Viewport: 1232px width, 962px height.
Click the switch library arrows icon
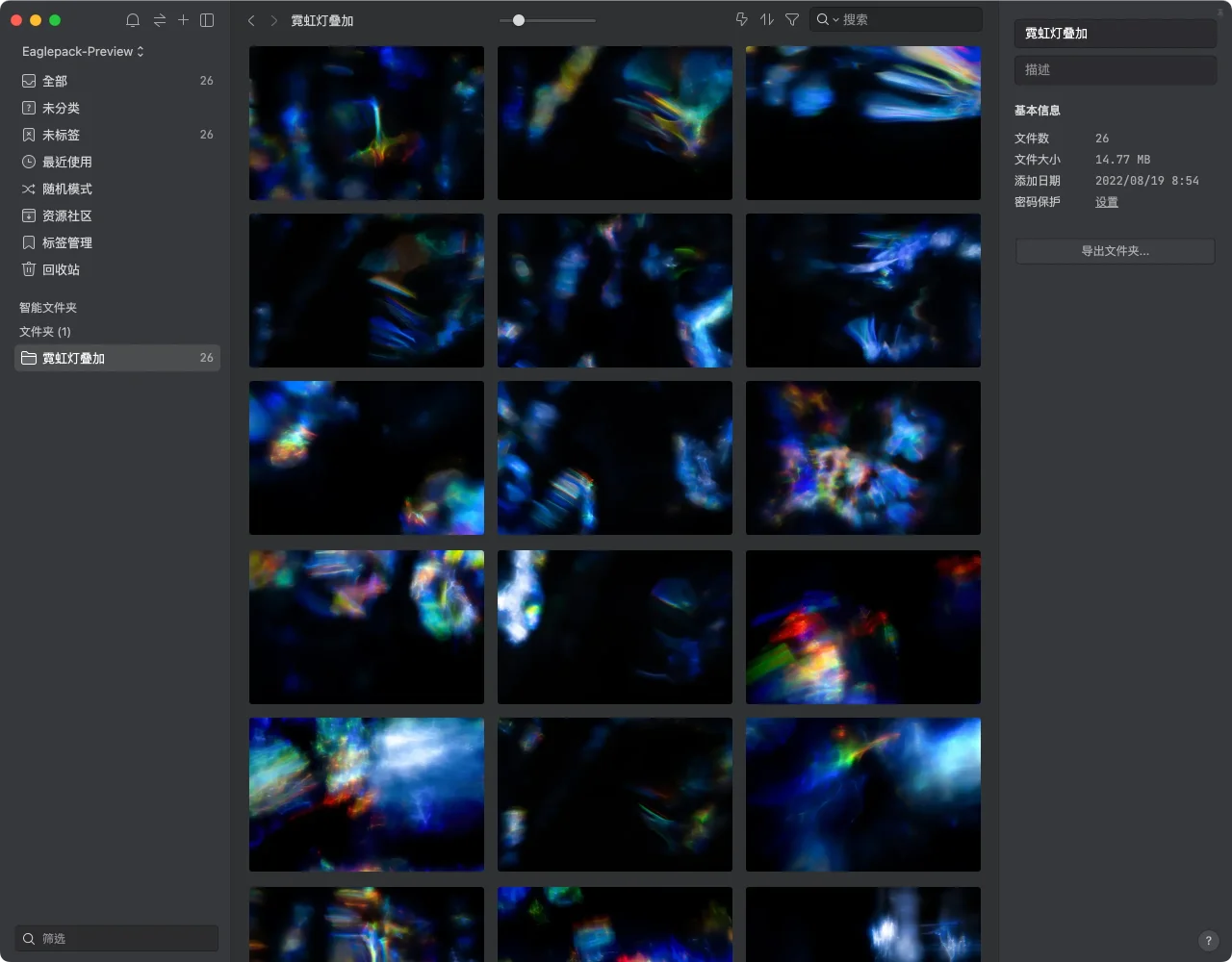click(x=159, y=20)
